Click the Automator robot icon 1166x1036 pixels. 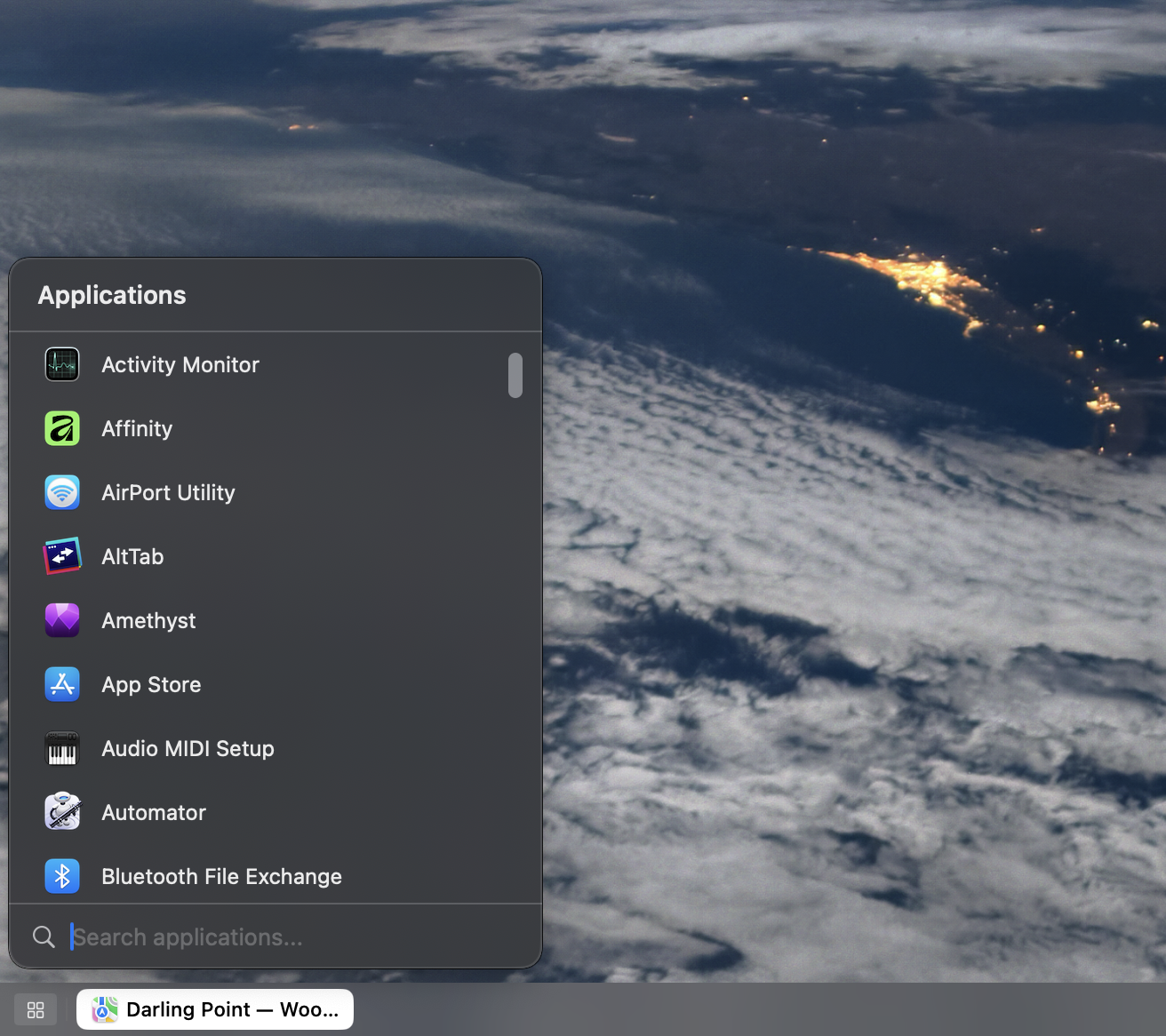tap(61, 812)
